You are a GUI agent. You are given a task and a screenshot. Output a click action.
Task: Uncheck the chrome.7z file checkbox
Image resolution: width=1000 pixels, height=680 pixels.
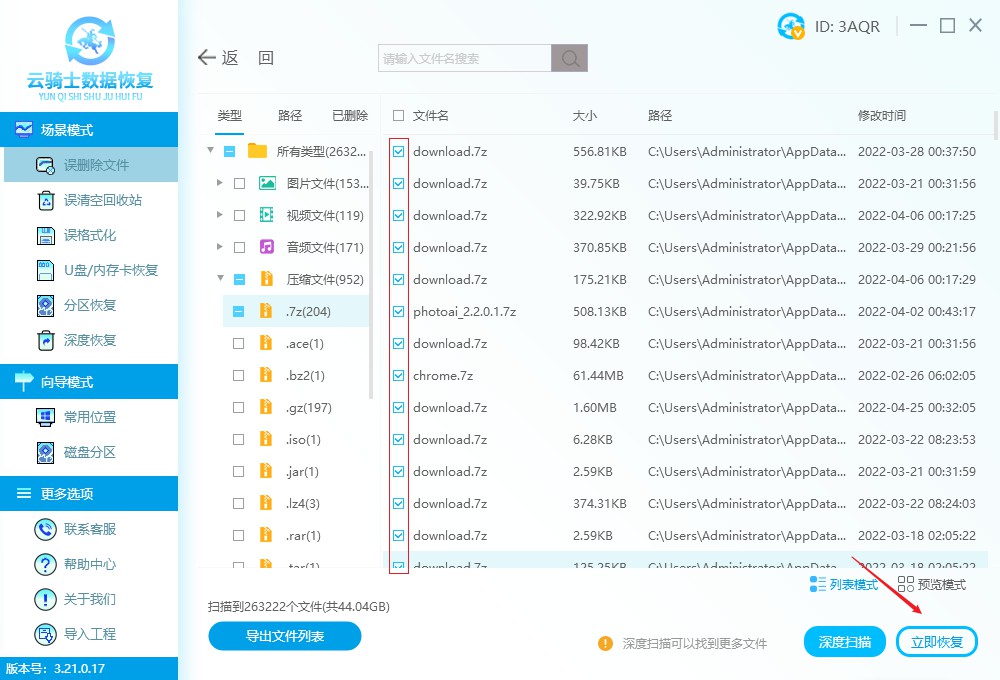pos(399,376)
